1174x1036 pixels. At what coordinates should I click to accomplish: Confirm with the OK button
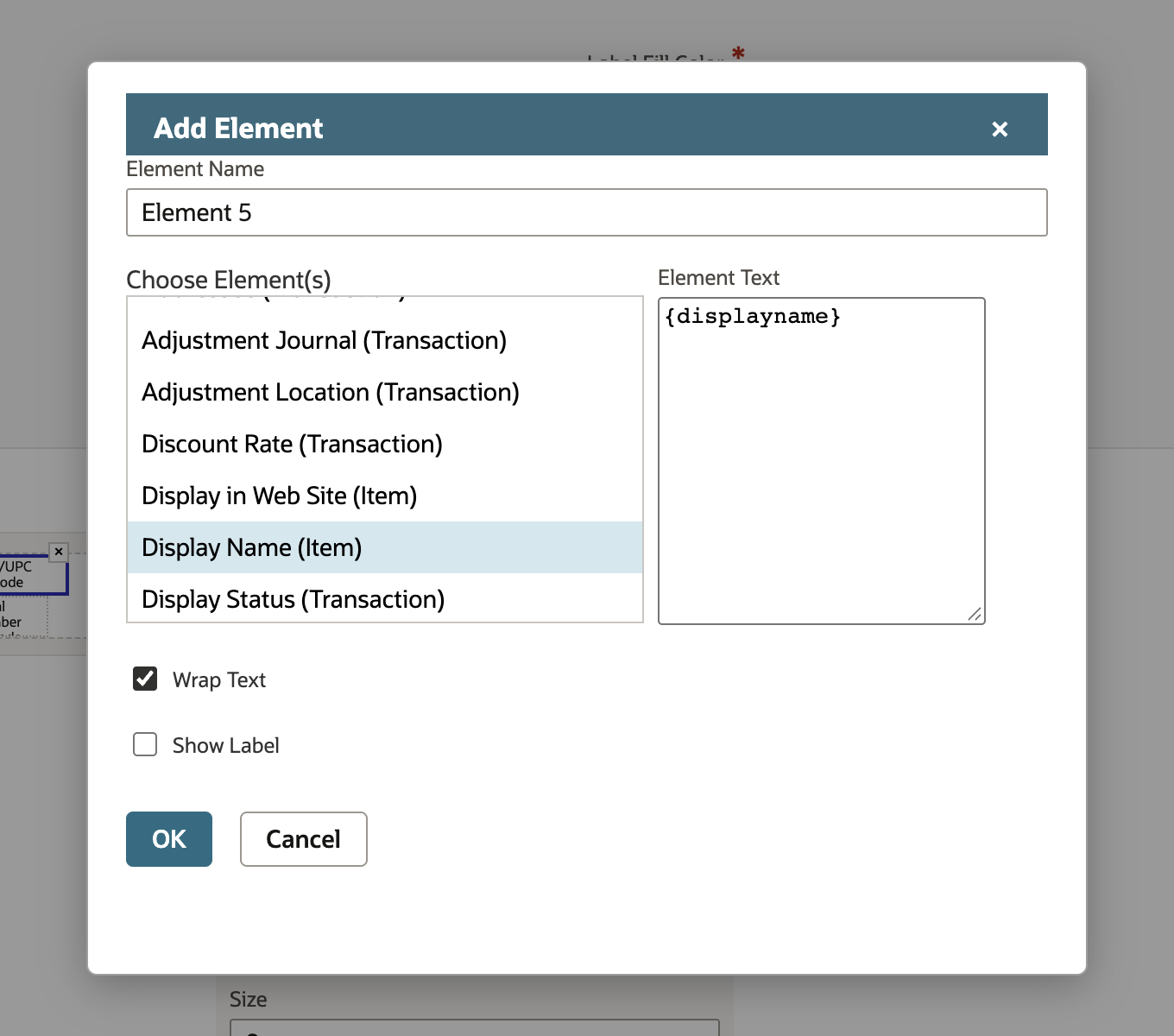pyautogui.click(x=169, y=839)
